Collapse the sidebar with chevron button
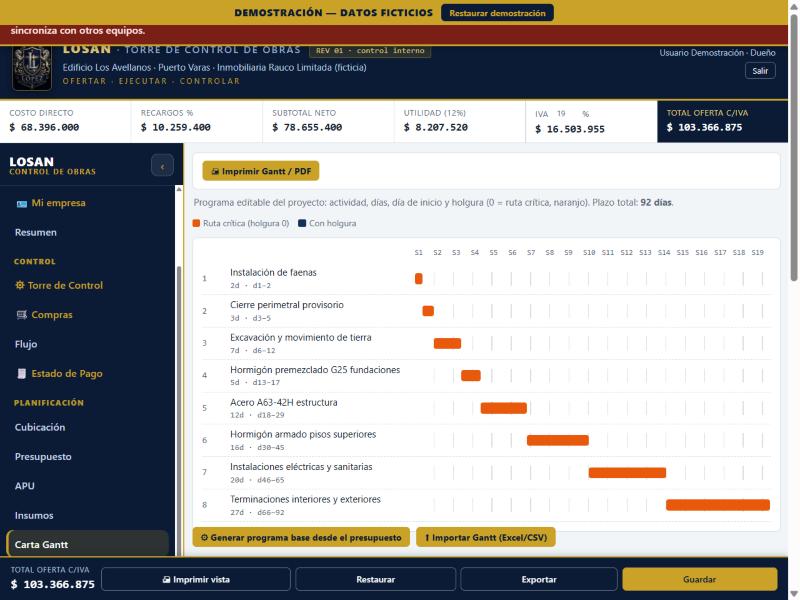The width and height of the screenshot is (800, 600). click(x=162, y=166)
